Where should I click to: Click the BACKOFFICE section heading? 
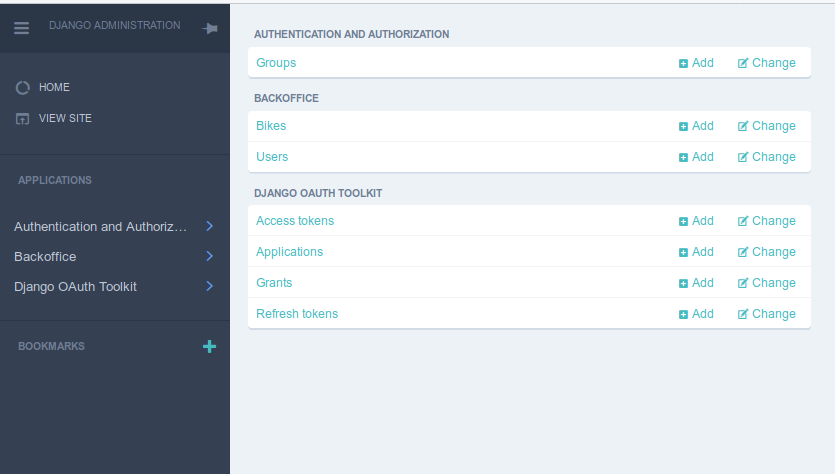(286, 98)
